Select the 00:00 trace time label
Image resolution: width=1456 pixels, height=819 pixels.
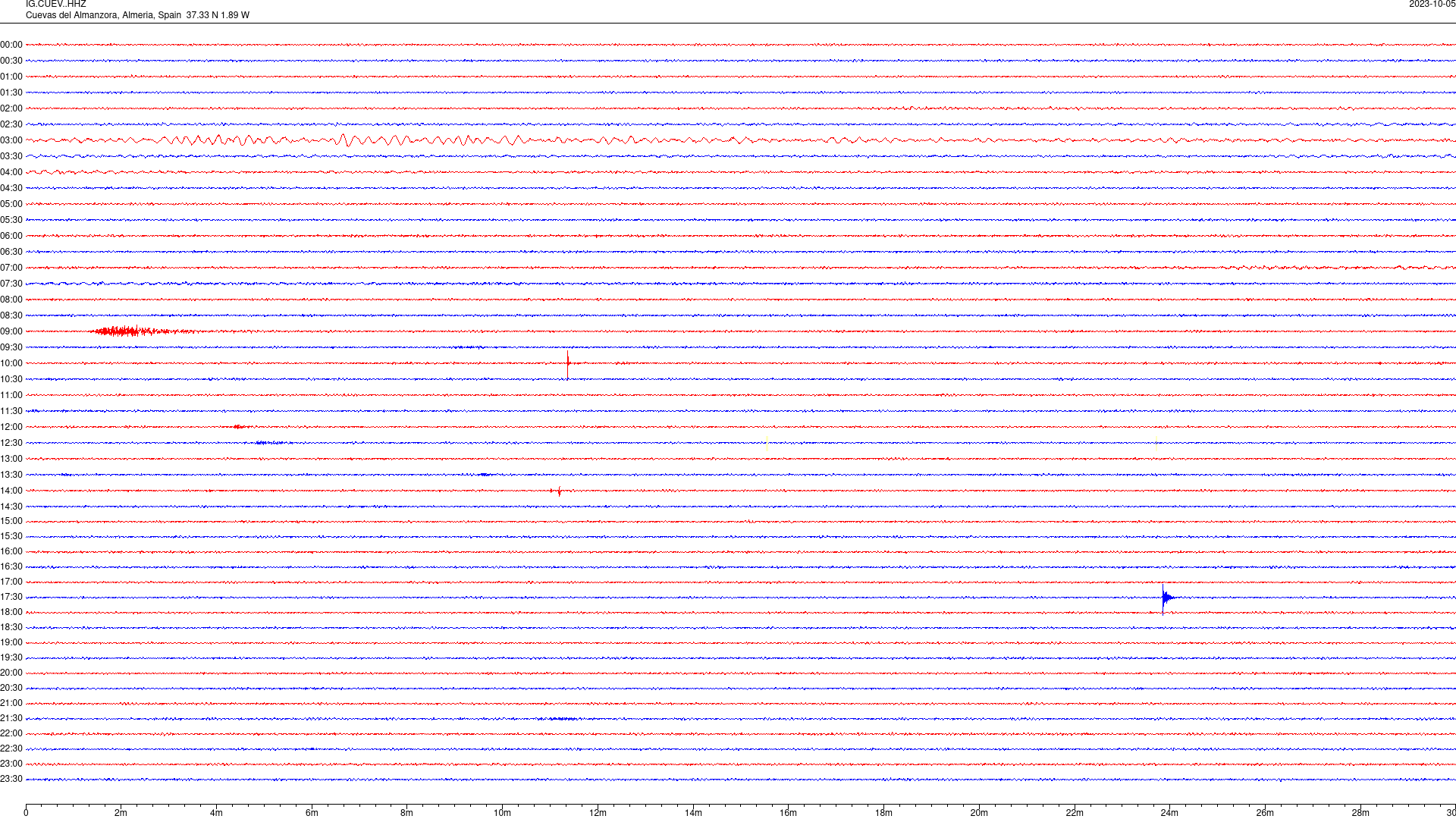[11, 45]
